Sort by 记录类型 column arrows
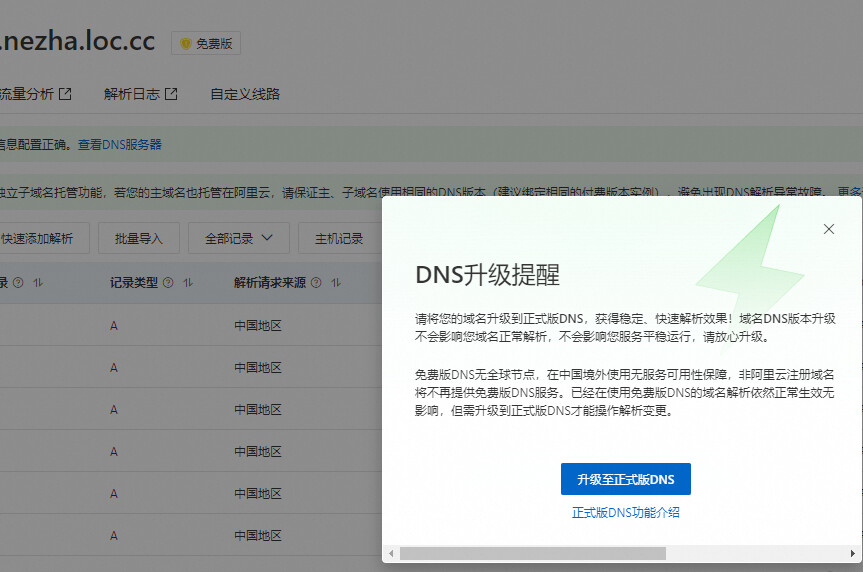The height and width of the screenshot is (572, 863). tap(188, 282)
